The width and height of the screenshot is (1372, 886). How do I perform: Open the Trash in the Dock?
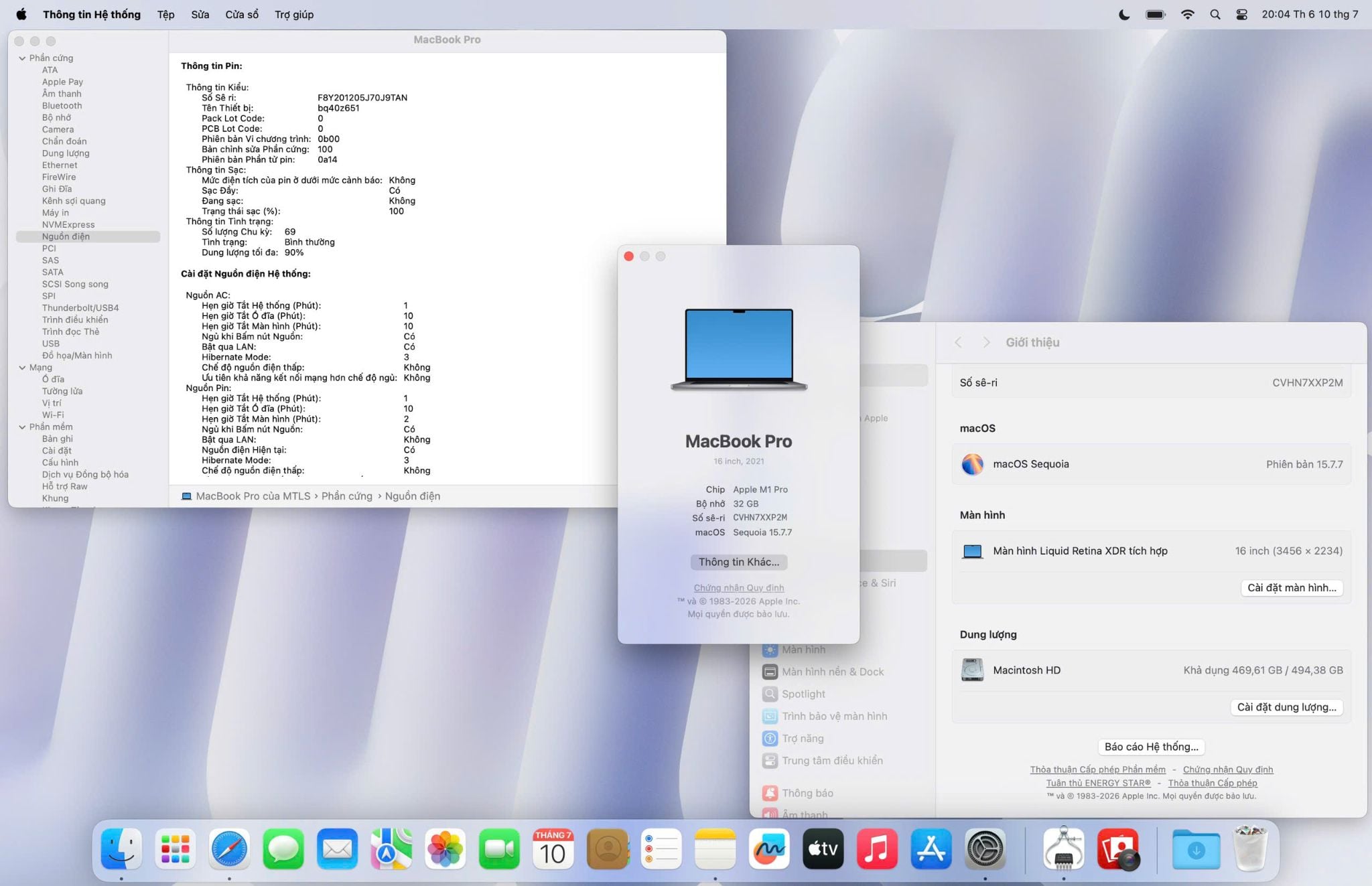[x=1250, y=848]
